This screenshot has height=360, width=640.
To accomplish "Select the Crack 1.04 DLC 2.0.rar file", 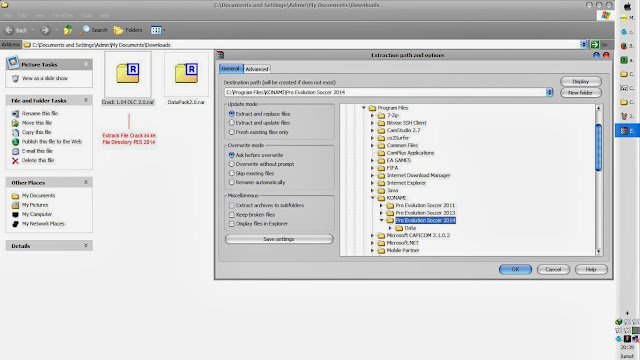I will (x=128, y=78).
